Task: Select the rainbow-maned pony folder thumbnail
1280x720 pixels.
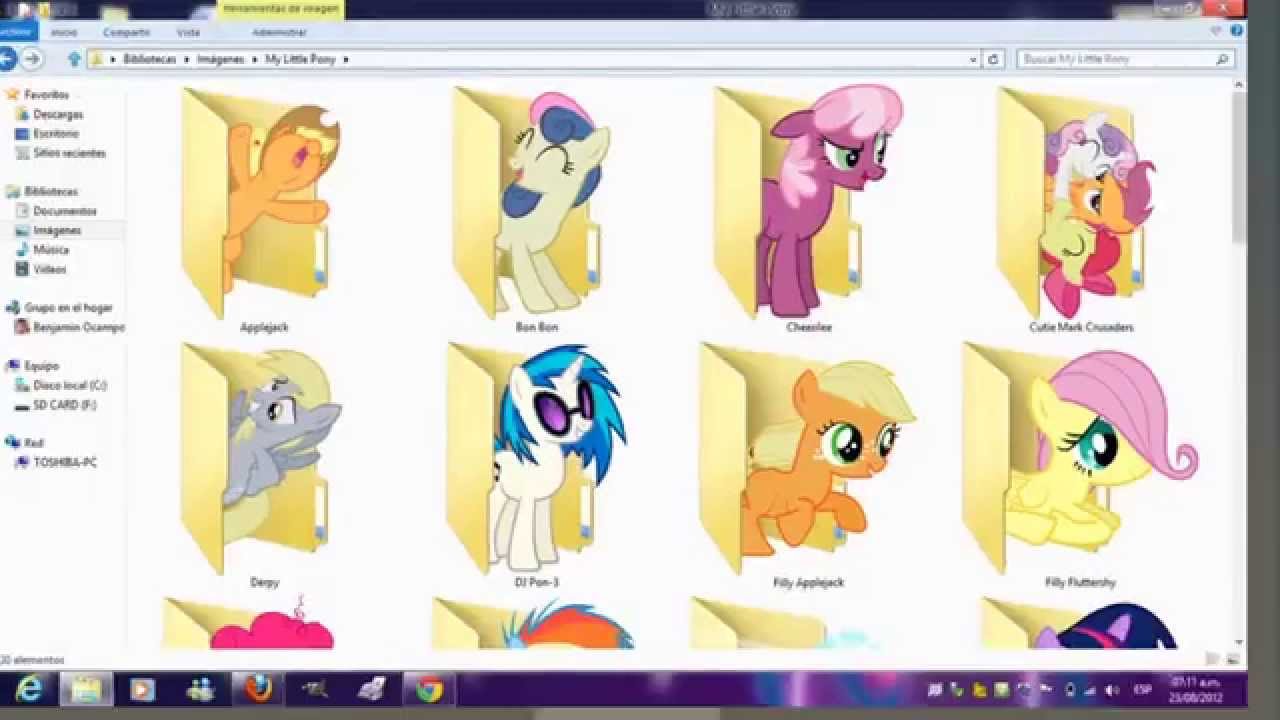Action: click(533, 623)
